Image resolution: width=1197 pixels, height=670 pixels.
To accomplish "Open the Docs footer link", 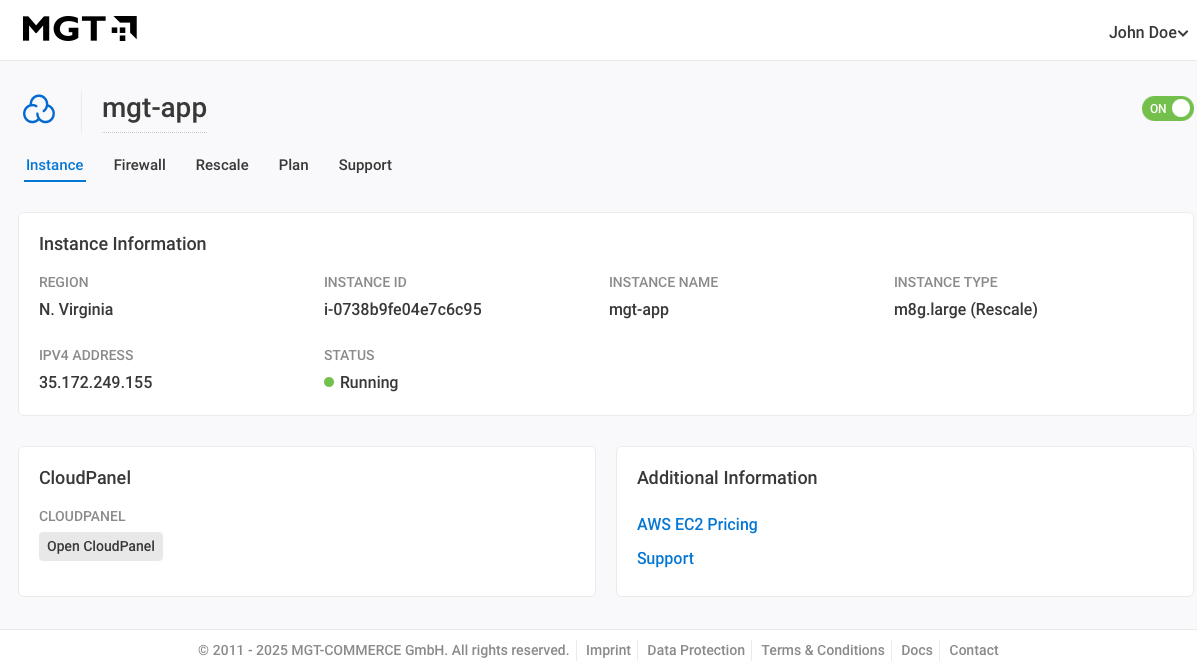I will (x=917, y=650).
